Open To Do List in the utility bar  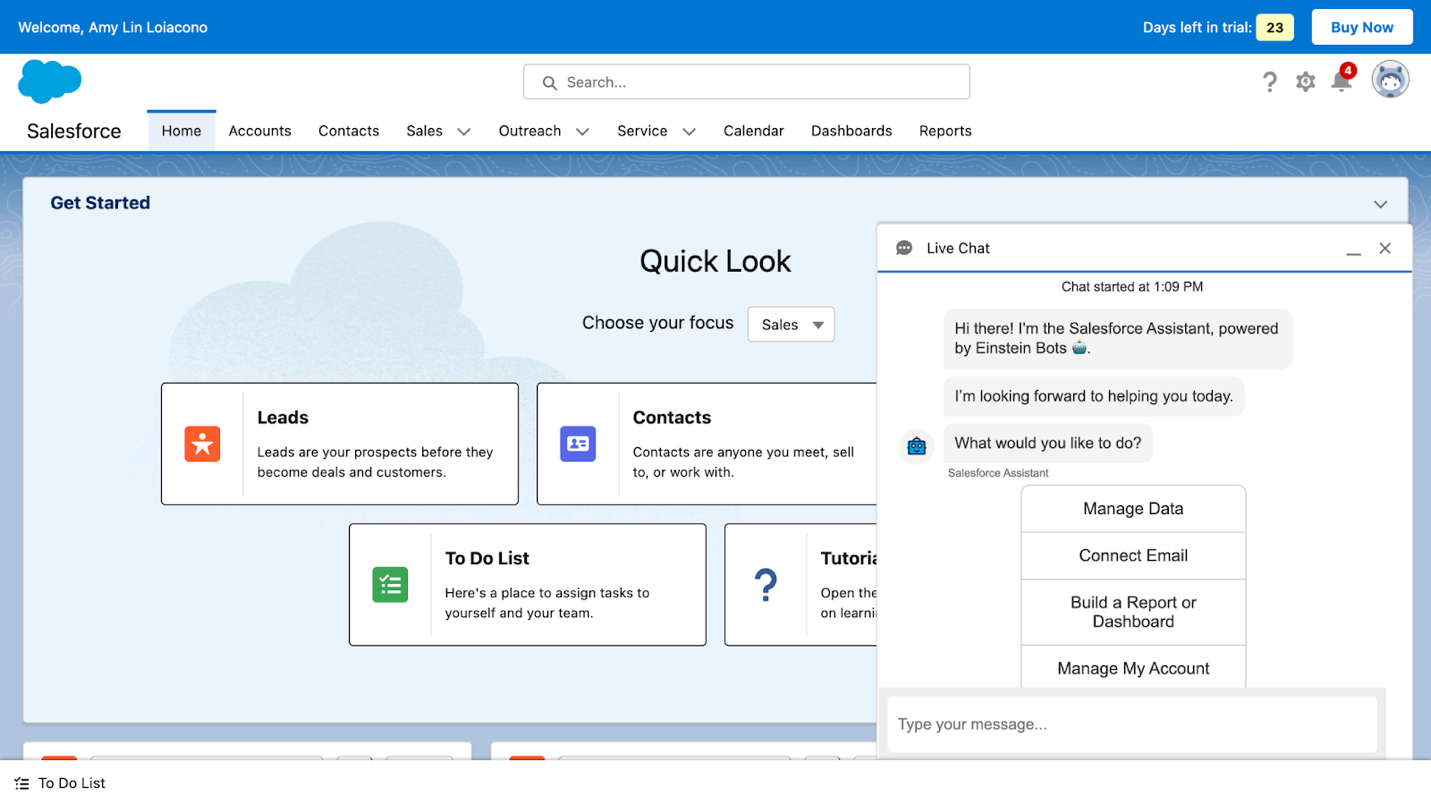point(60,783)
